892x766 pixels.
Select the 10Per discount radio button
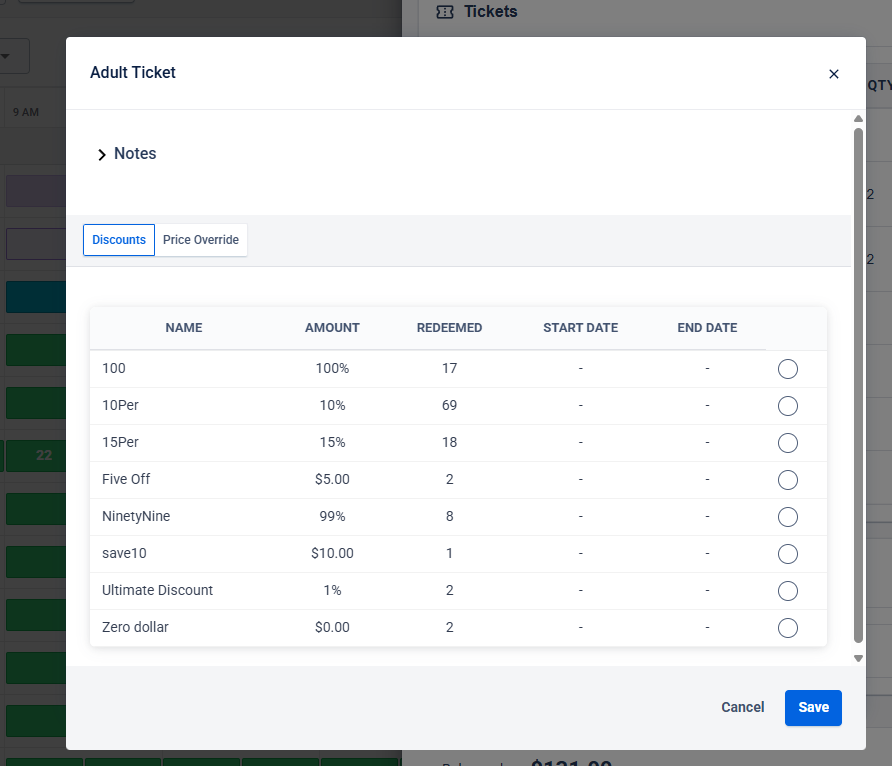[787, 406]
